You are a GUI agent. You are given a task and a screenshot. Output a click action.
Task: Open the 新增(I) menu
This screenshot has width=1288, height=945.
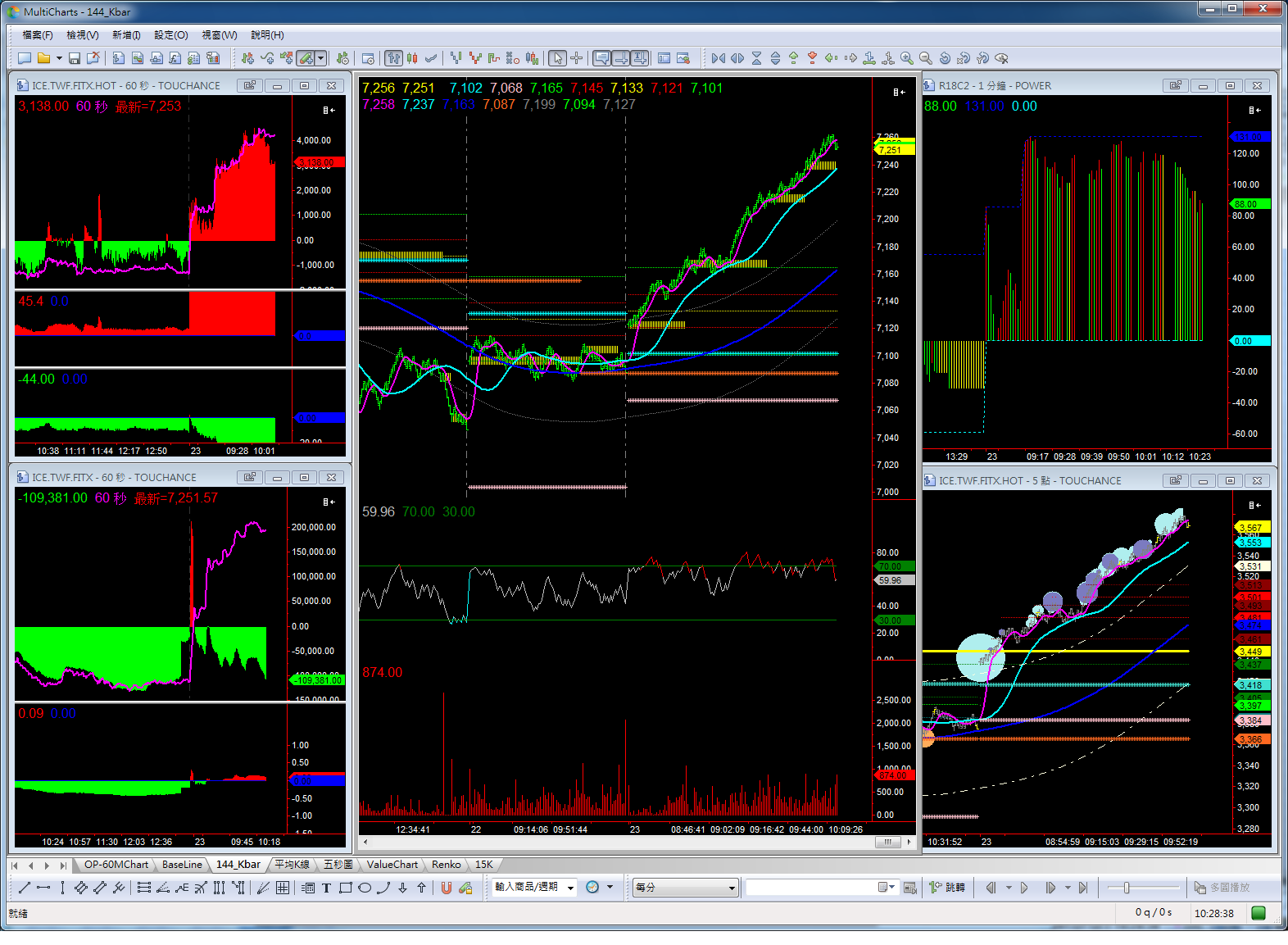coord(126,35)
